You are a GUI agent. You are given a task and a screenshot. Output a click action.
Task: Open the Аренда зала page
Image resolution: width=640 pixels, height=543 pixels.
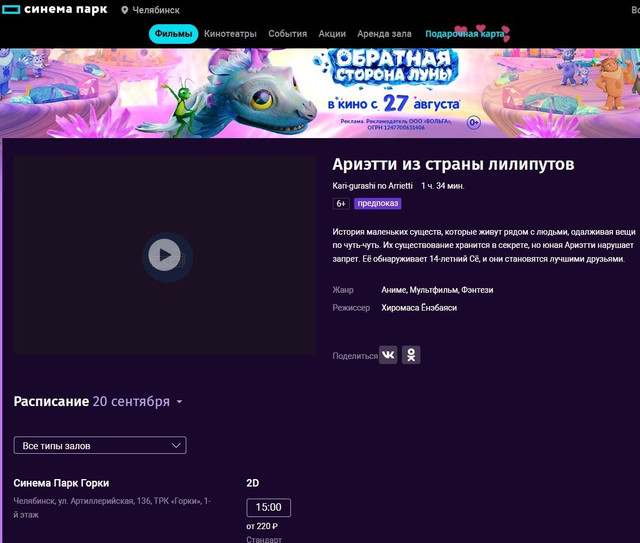[x=384, y=34]
